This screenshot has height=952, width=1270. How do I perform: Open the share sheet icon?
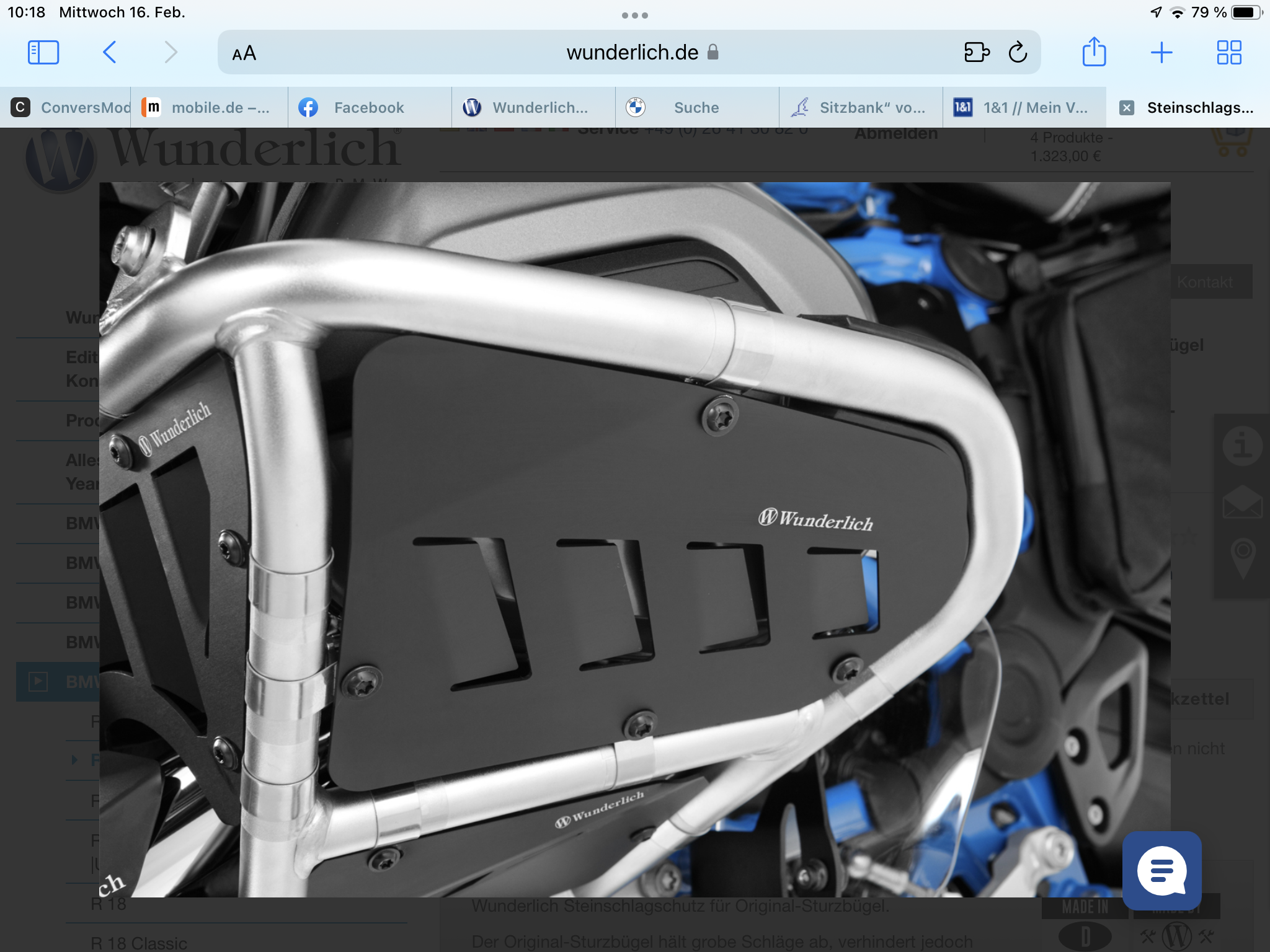pos(1094,53)
